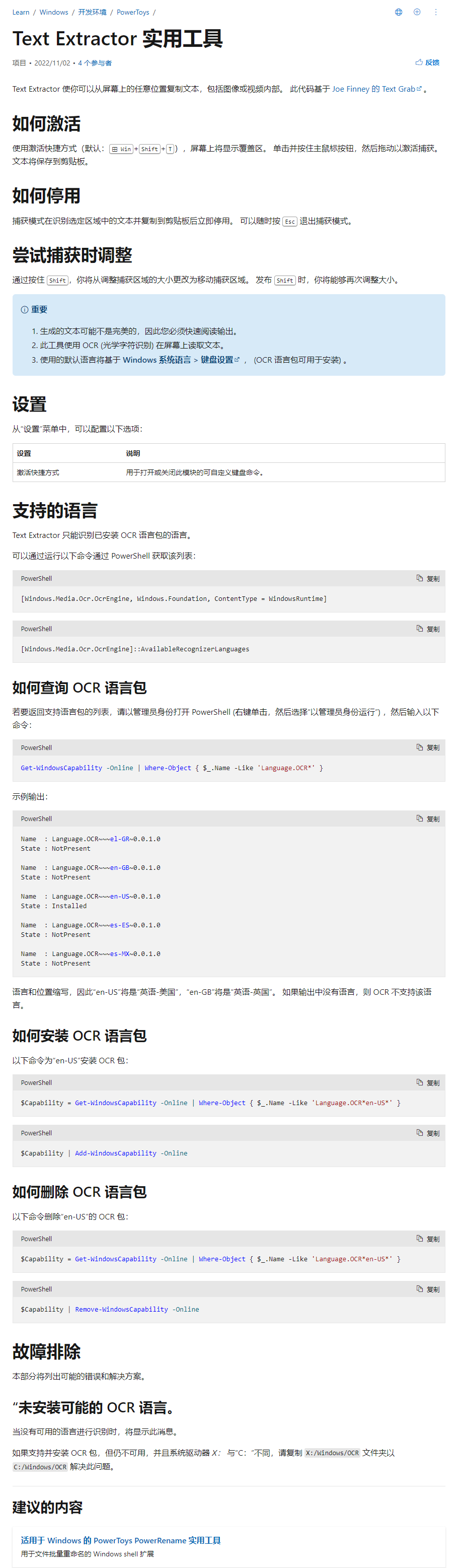The image size is (459, 1568).
Task: Copy the AvailableRecognizerLanguages code block
Action: (x=428, y=629)
